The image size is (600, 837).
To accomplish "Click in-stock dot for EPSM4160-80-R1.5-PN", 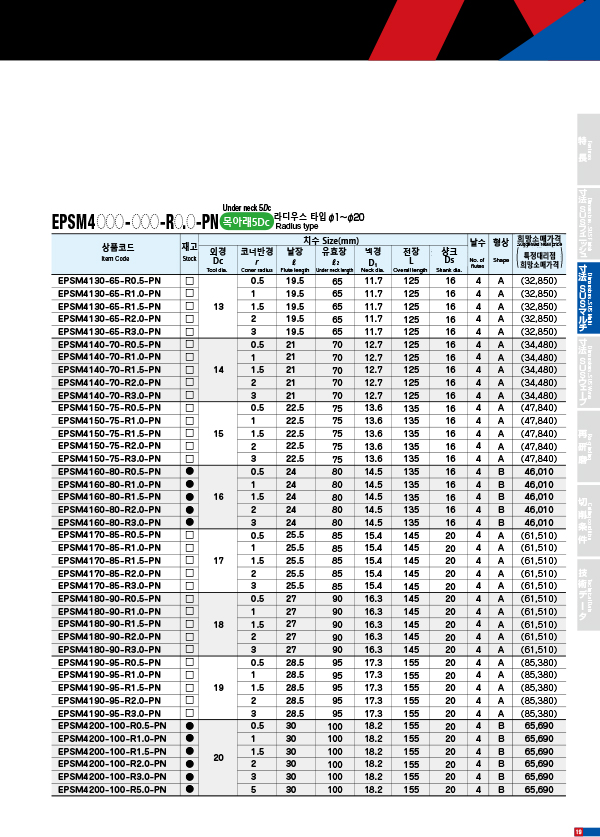I will point(190,497).
